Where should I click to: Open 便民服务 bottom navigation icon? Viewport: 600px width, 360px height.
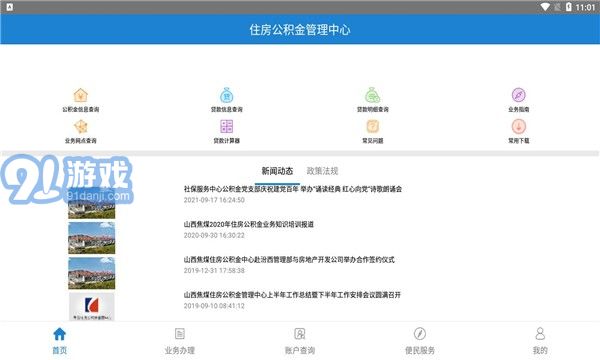coord(420,334)
